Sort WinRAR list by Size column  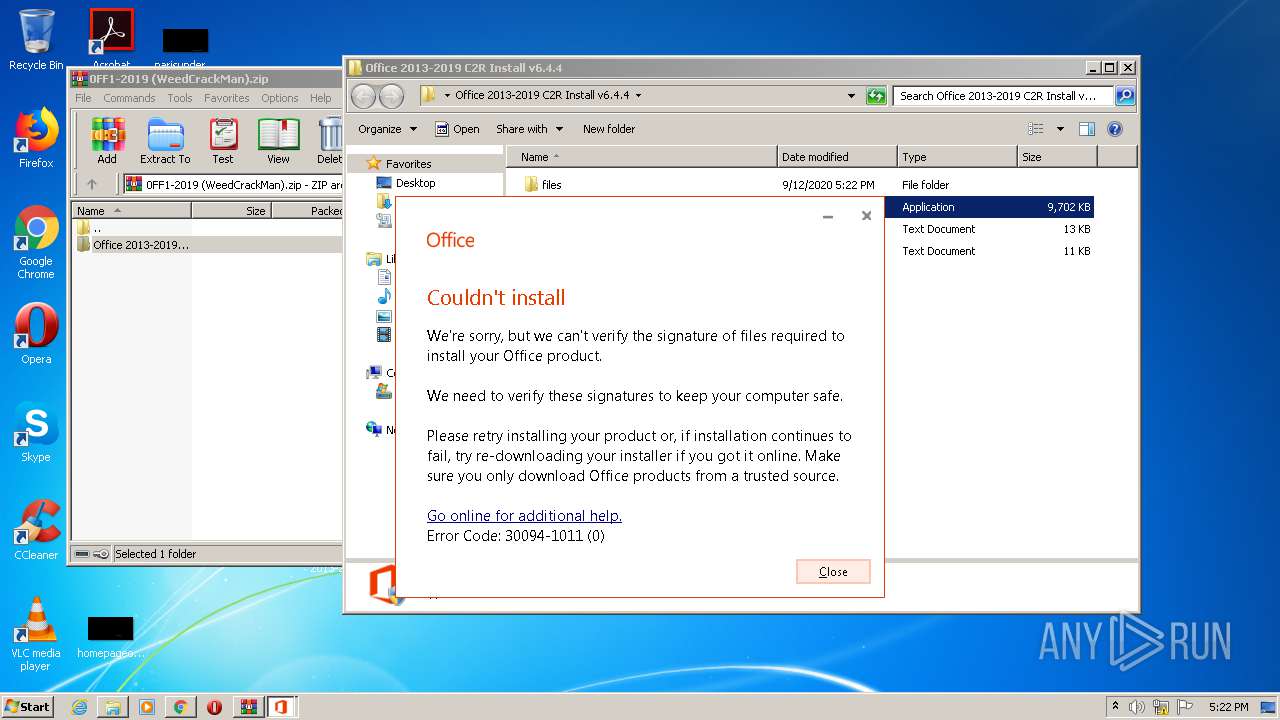click(x=231, y=211)
